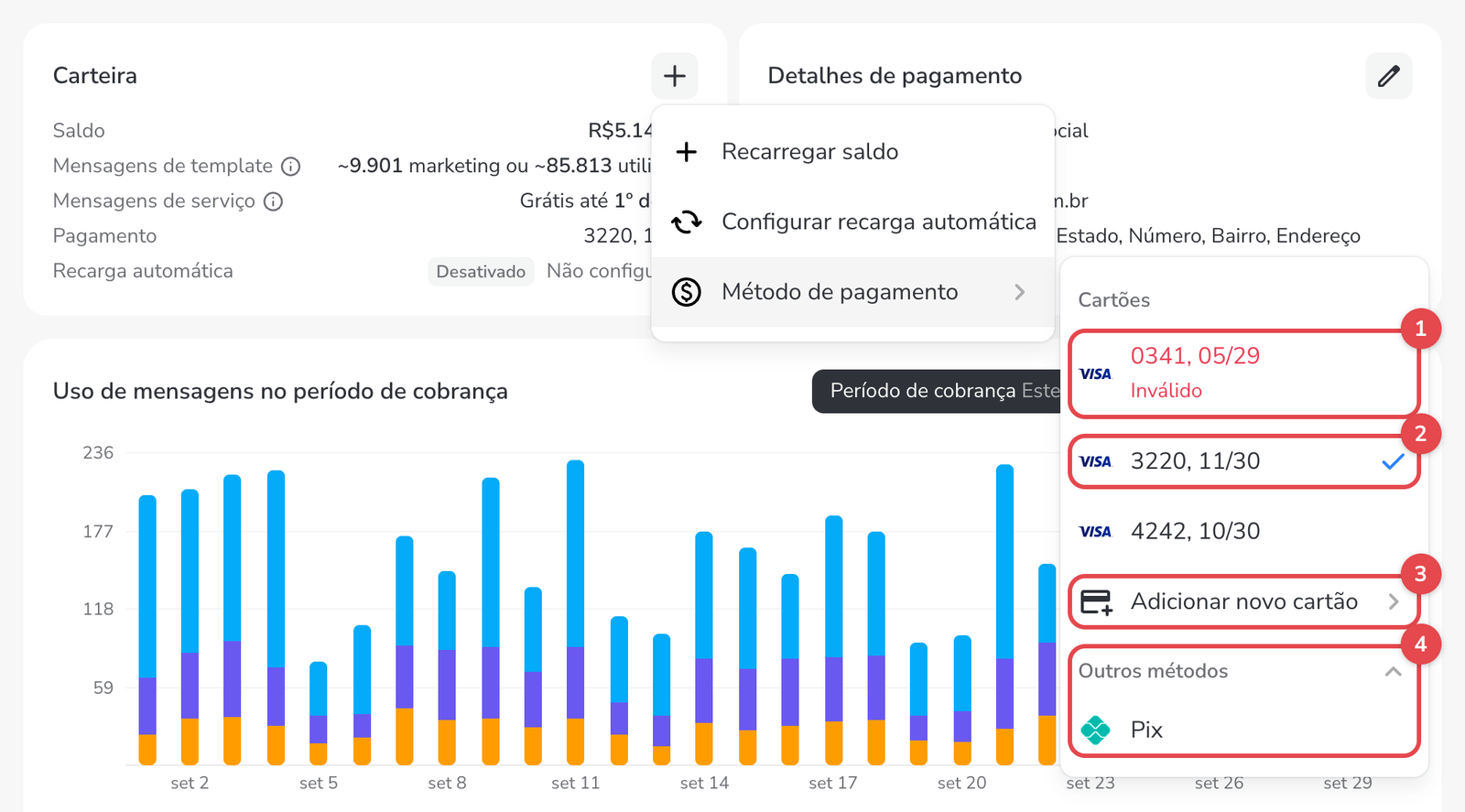The height and width of the screenshot is (812, 1465).
Task: Collapse the Outros métodos section
Action: [x=1243, y=671]
